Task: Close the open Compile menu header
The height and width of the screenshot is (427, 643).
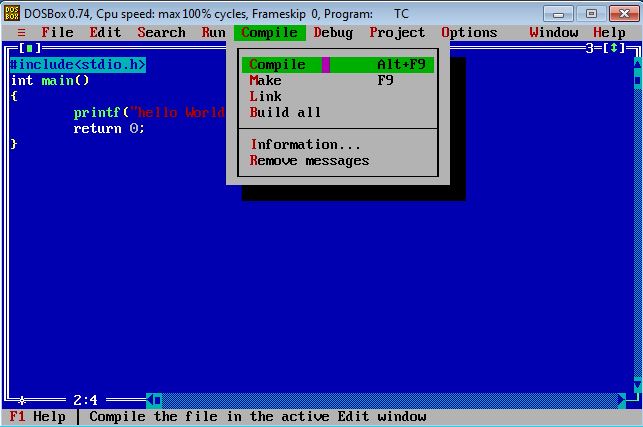Action: 269,33
